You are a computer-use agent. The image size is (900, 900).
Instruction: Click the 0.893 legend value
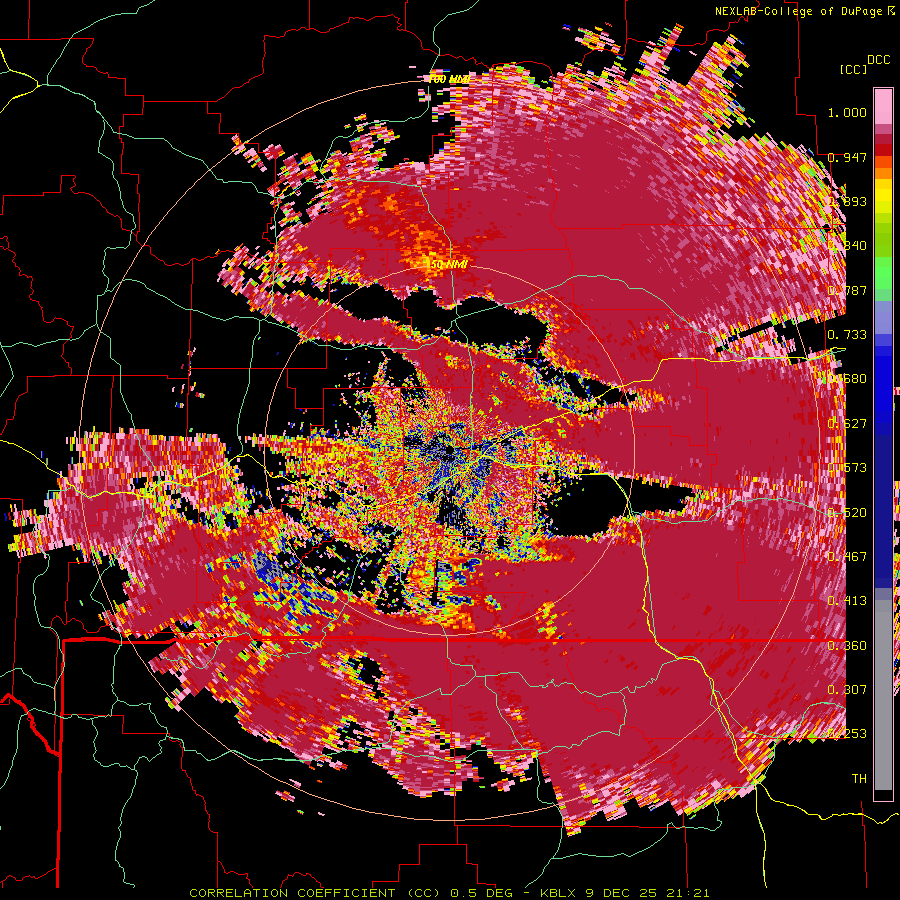847,201
